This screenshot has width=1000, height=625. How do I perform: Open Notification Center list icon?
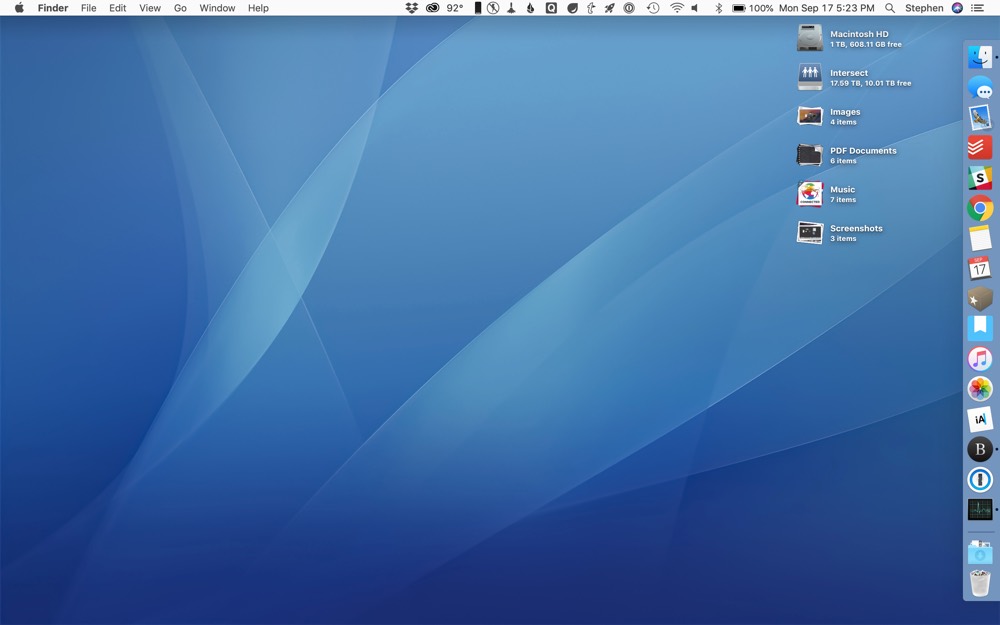click(977, 8)
